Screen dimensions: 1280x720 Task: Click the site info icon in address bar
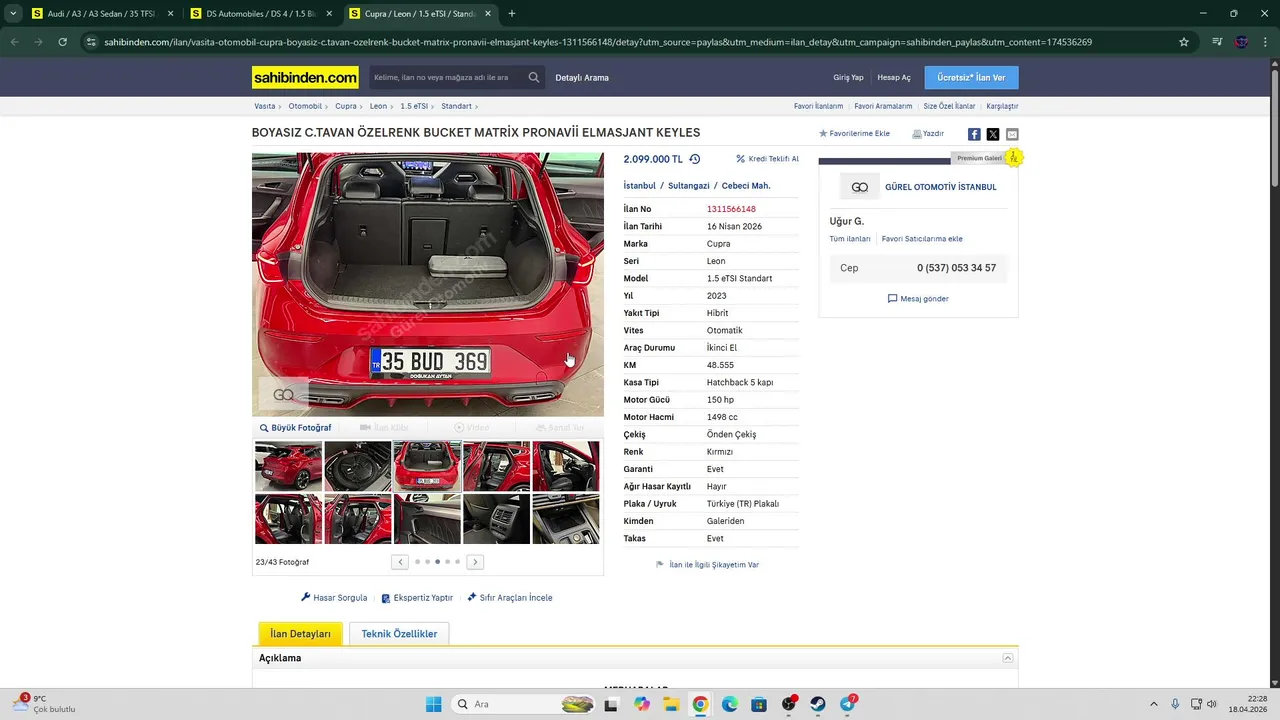pos(91,42)
